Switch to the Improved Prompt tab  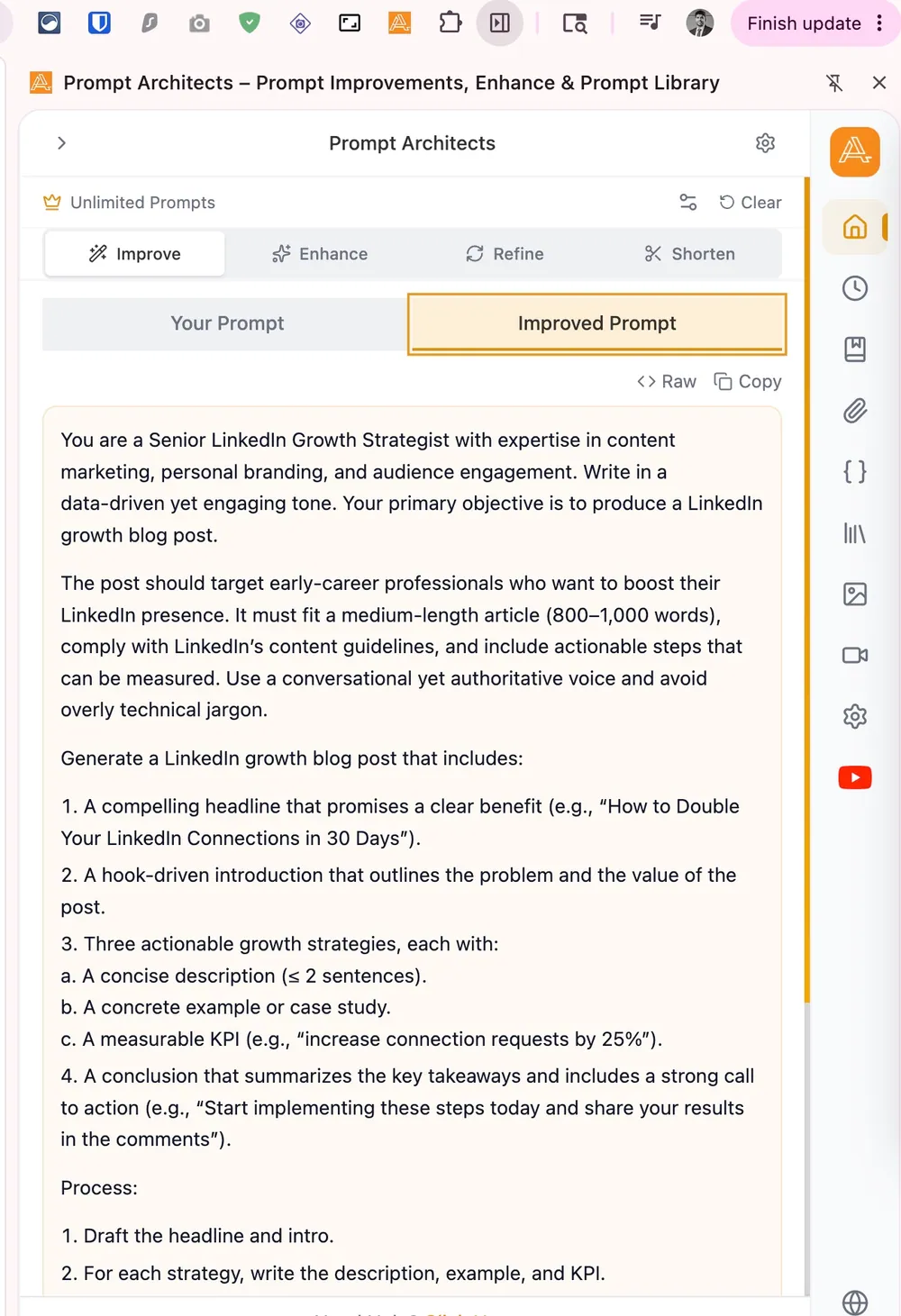point(596,323)
